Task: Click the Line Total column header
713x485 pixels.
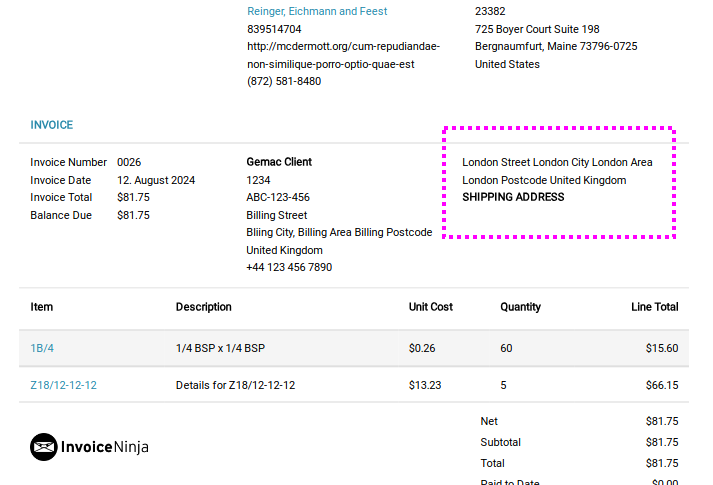Action: 654,307
